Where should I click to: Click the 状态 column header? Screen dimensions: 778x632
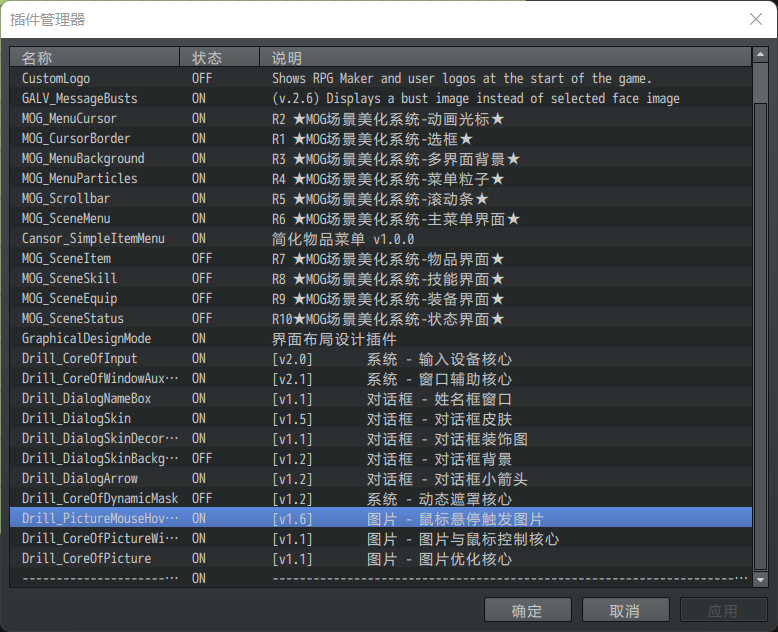[x=219, y=57]
